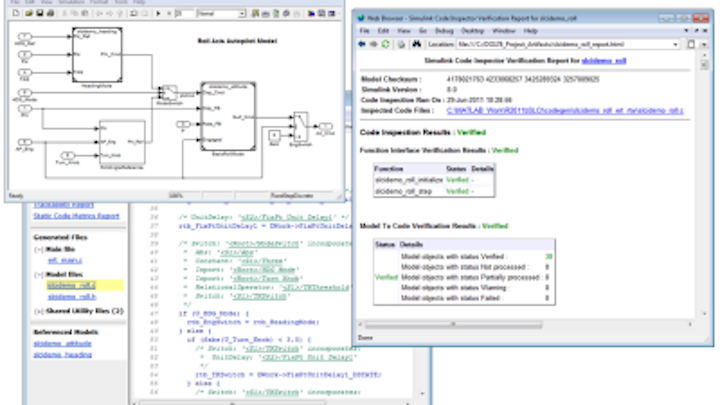
Task: Click Back arrow in Web Browser toolbar
Action: click(362, 44)
